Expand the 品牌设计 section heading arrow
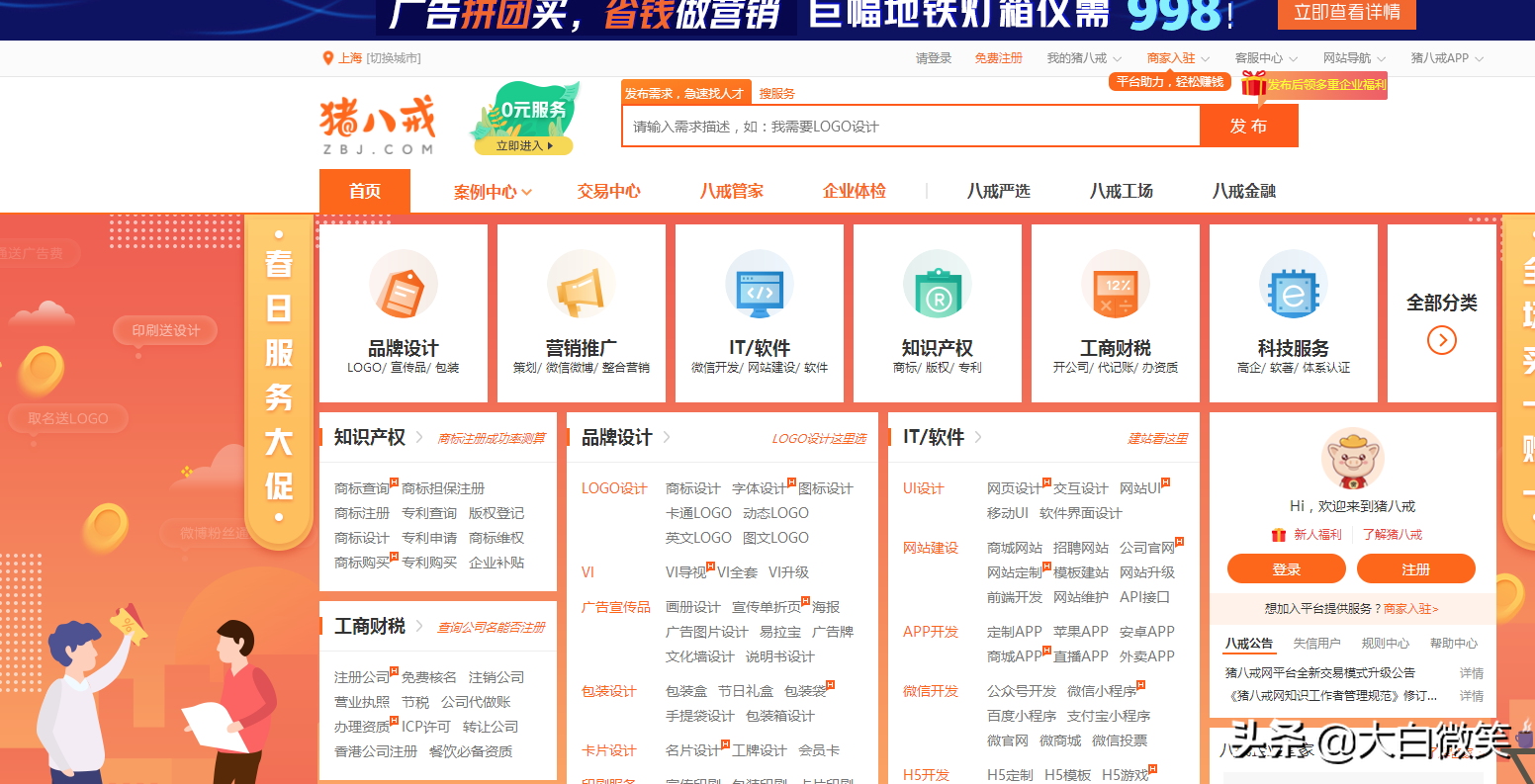This screenshot has height=784, width=1535. pos(667,437)
